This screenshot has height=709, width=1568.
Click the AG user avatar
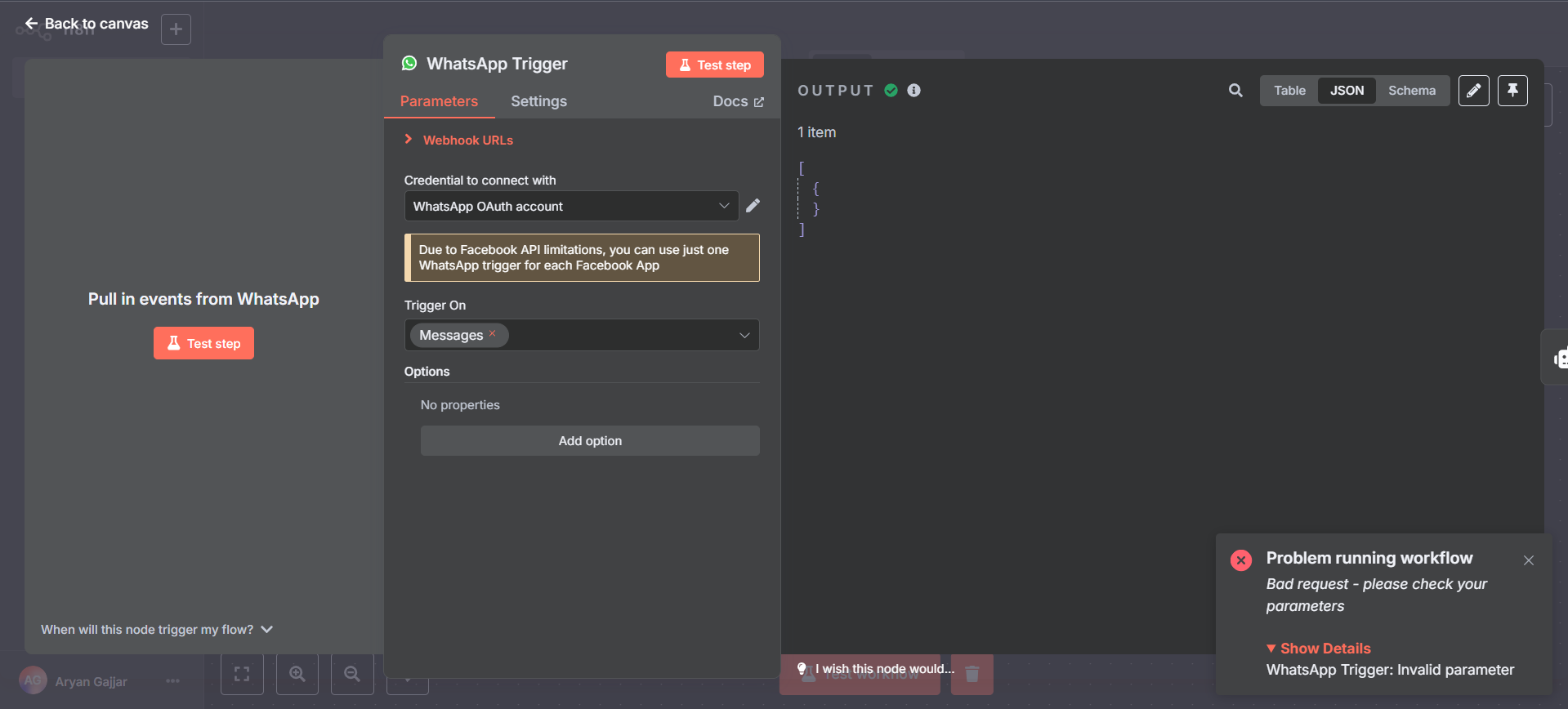coord(33,680)
